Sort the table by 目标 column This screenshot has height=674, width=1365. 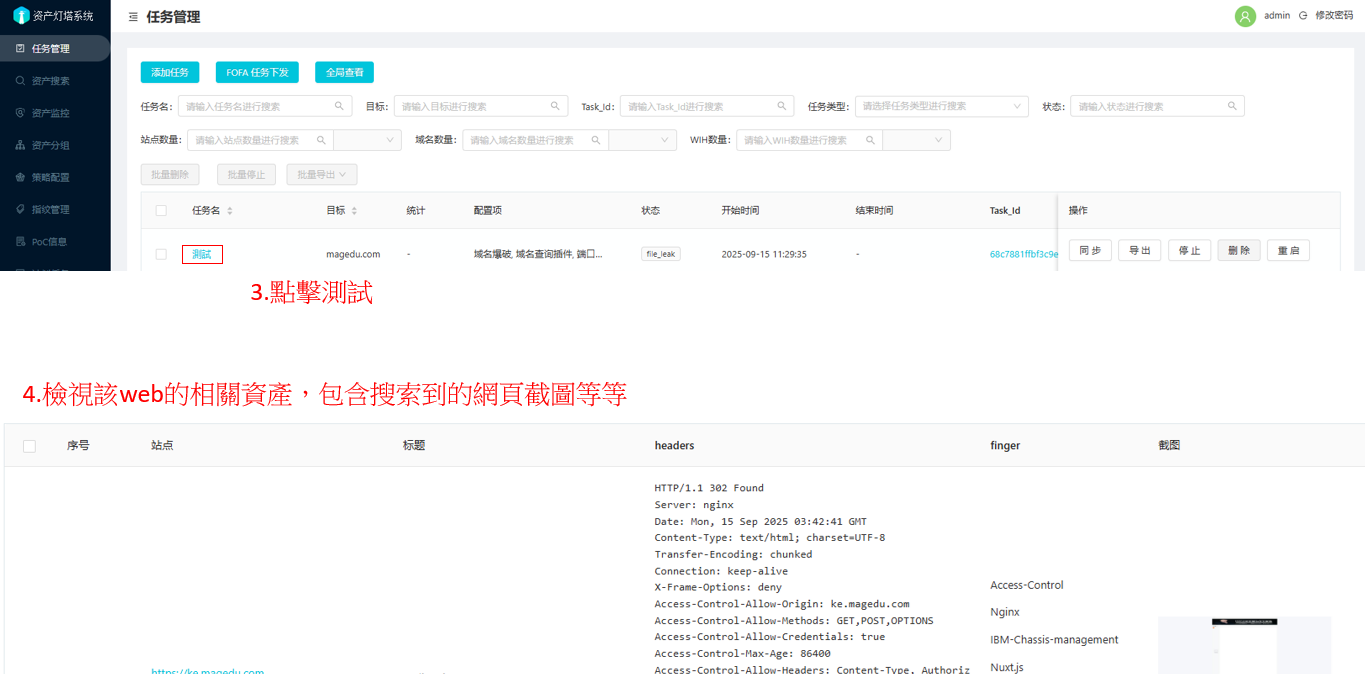[354, 211]
